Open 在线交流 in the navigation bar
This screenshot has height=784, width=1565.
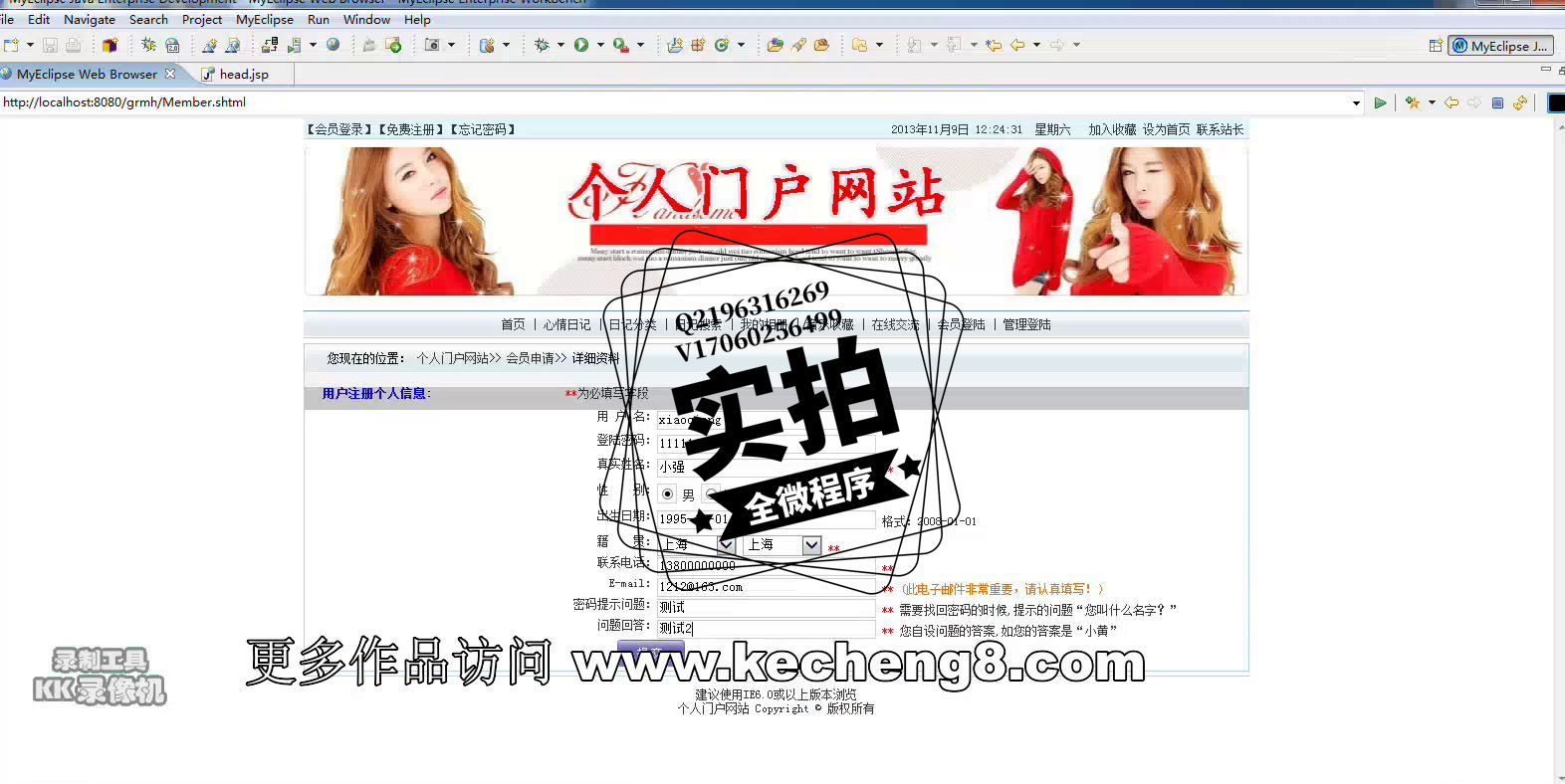pyautogui.click(x=895, y=324)
